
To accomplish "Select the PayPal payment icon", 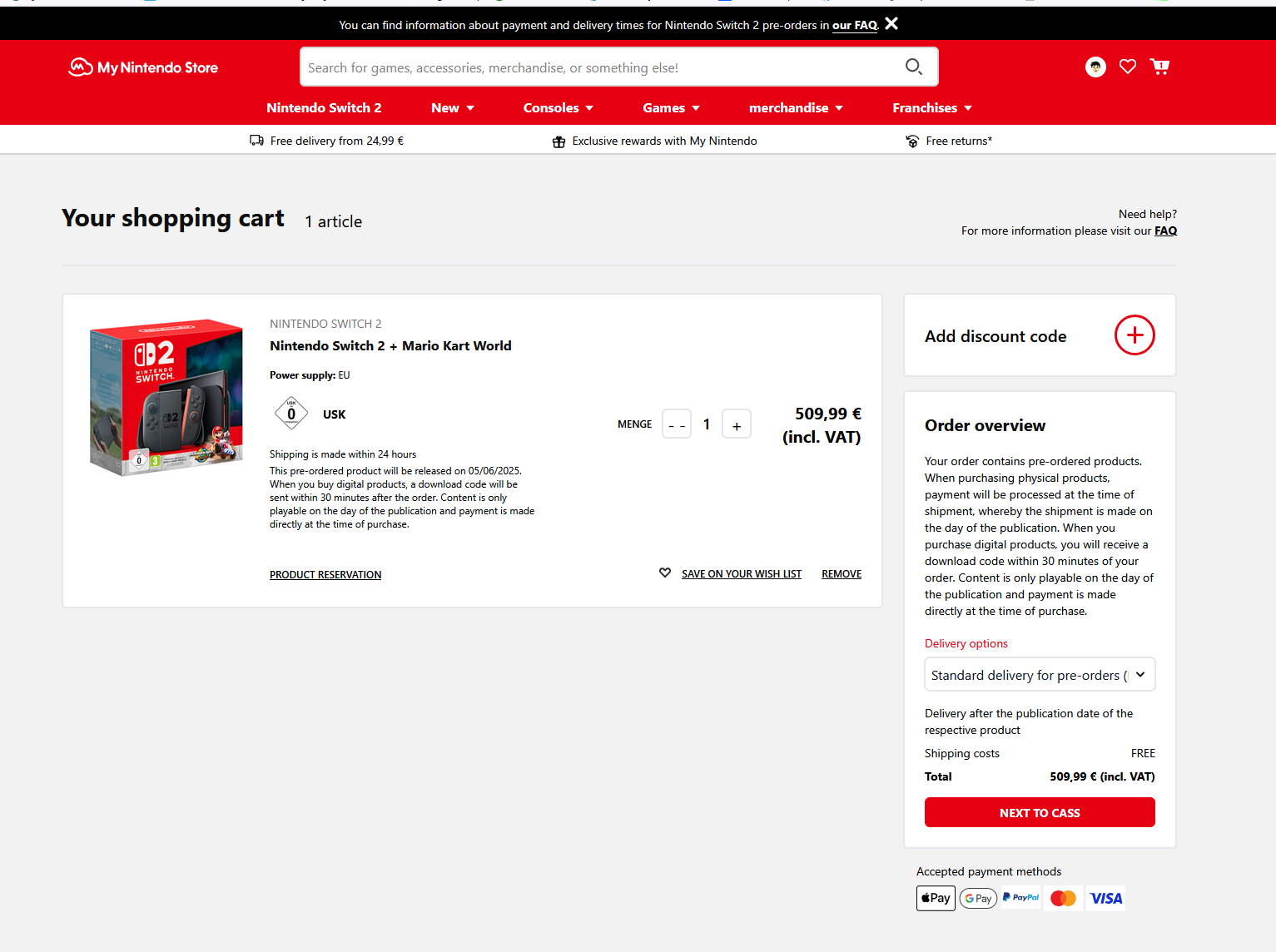I will (1020, 897).
